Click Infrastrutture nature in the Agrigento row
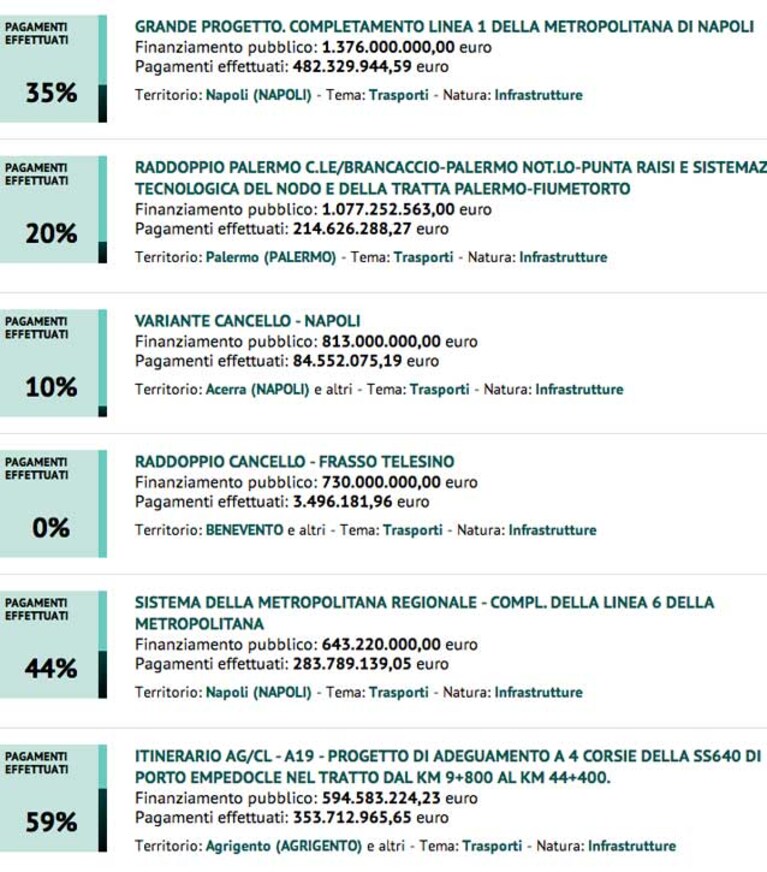The height and width of the screenshot is (872, 767). pyautogui.click(x=632, y=846)
